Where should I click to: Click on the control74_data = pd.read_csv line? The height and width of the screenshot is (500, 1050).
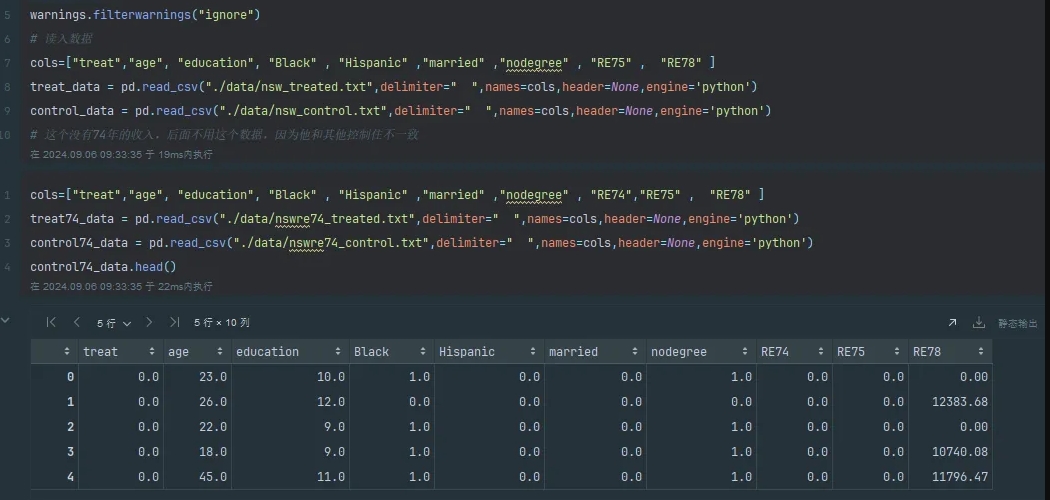click(422, 243)
